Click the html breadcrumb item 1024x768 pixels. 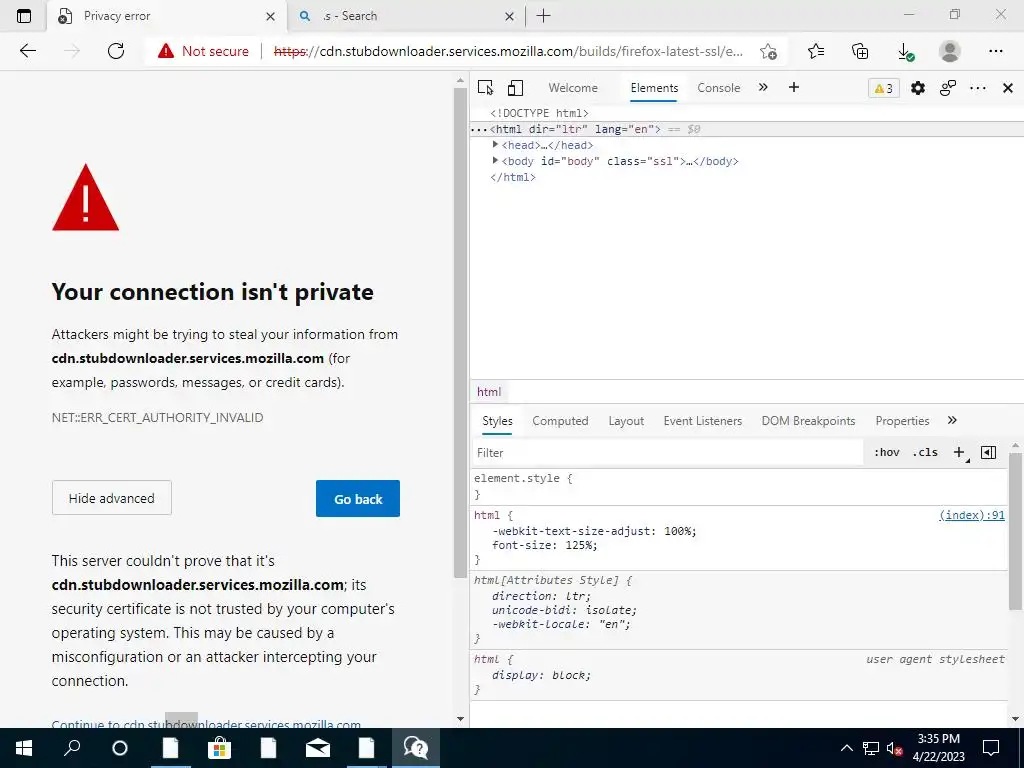[488, 392]
